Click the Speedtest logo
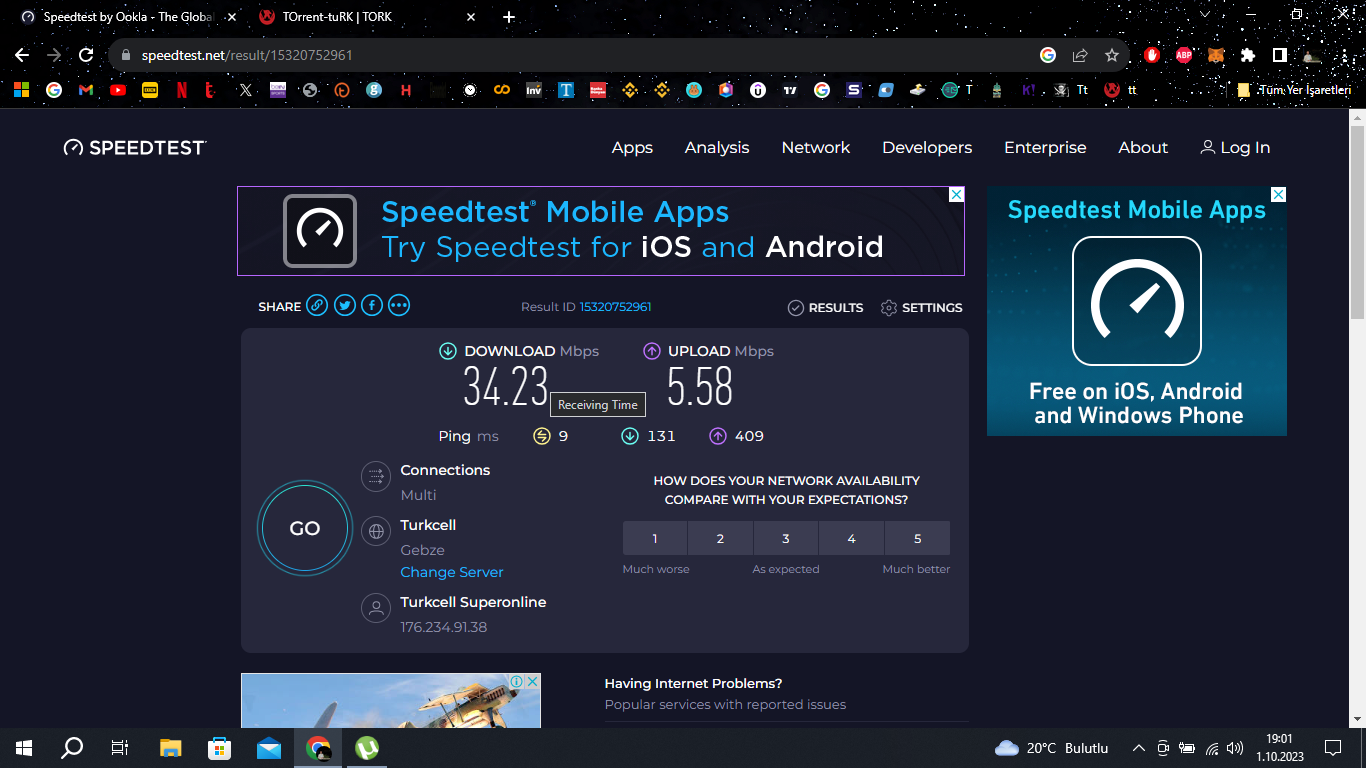This screenshot has width=1366, height=768. click(135, 147)
